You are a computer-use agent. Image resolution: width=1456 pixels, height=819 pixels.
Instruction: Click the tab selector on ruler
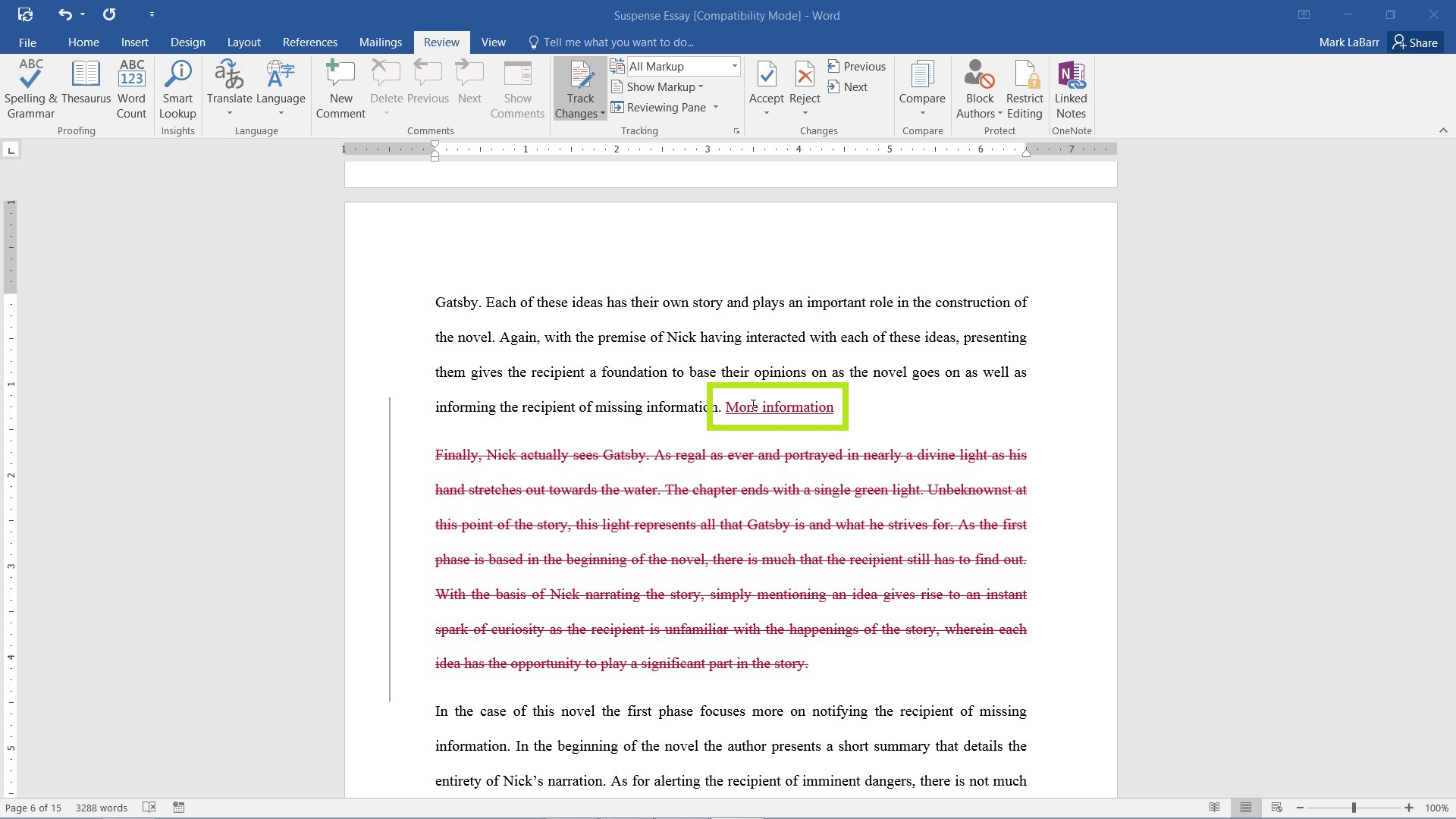11,150
